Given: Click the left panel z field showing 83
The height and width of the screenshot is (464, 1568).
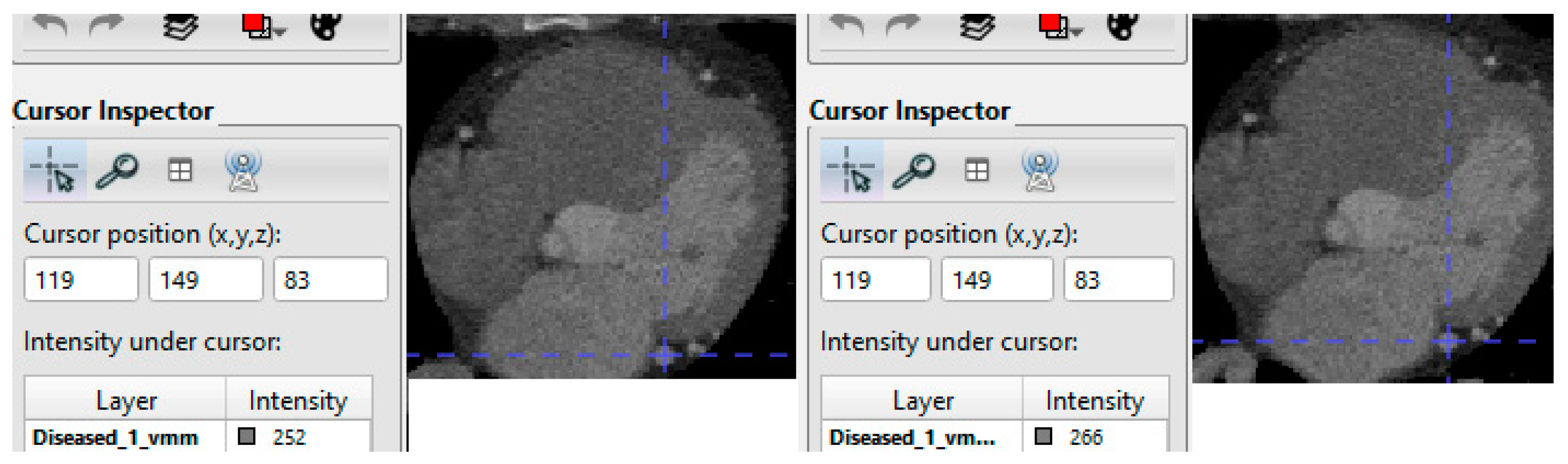Looking at the screenshot, I should click(330, 280).
